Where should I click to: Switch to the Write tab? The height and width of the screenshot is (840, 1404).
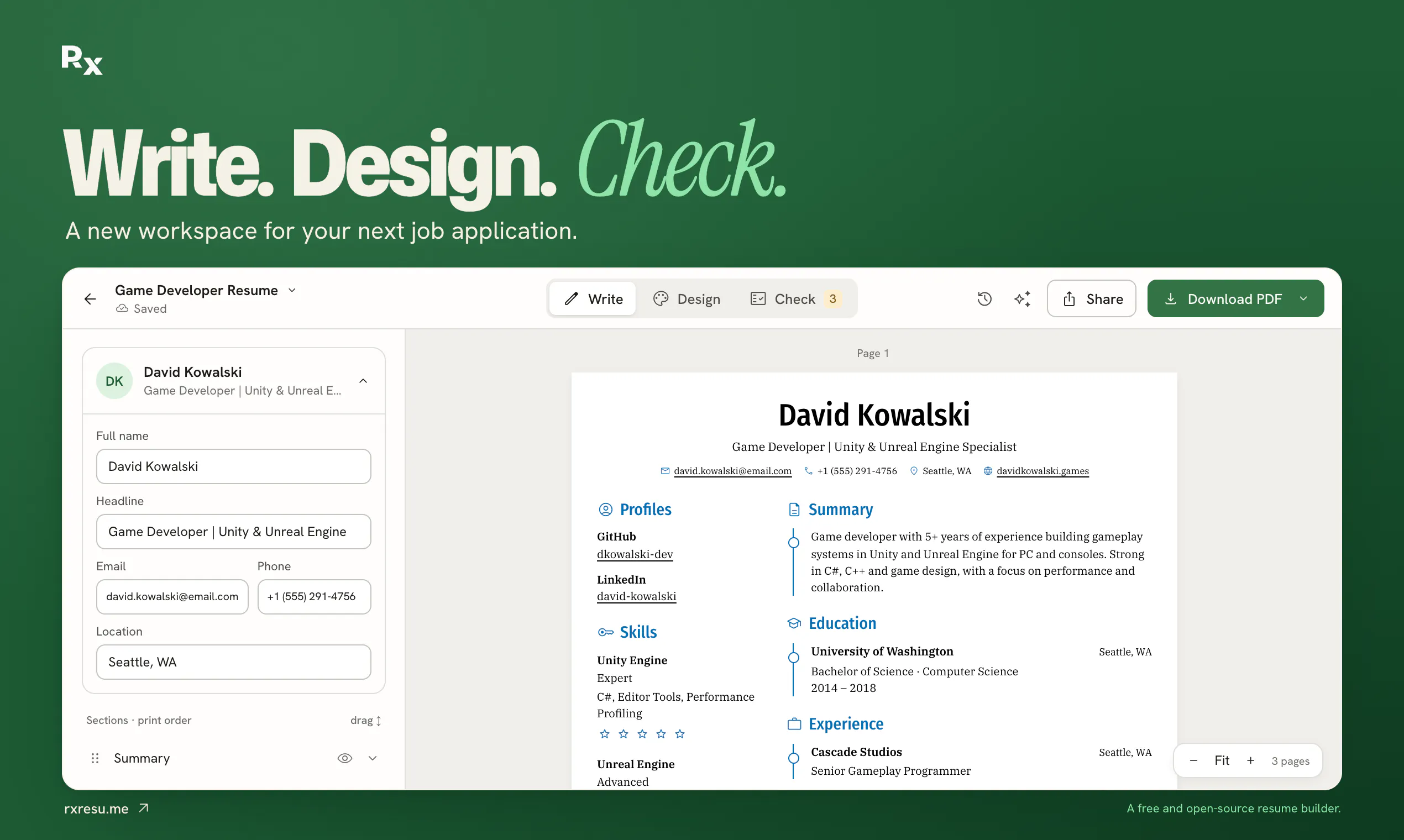point(593,298)
